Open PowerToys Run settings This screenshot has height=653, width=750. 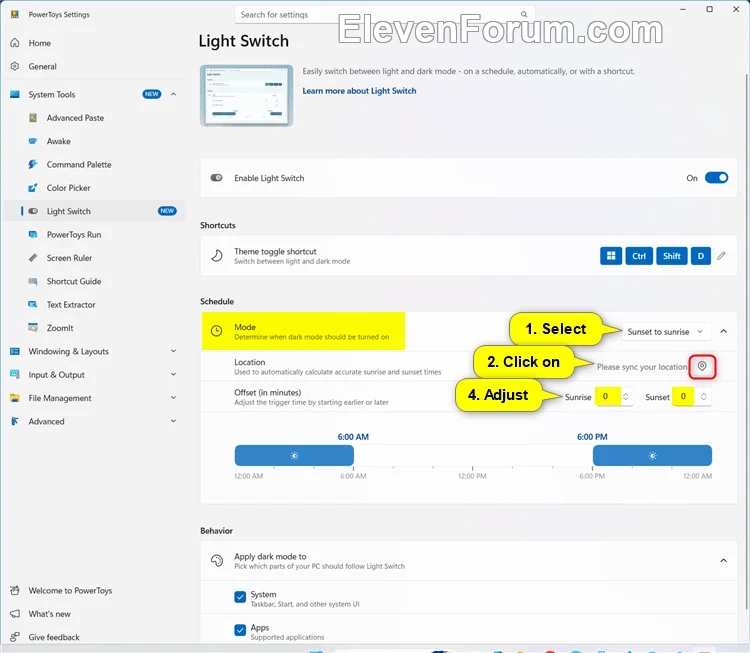[x=74, y=234]
